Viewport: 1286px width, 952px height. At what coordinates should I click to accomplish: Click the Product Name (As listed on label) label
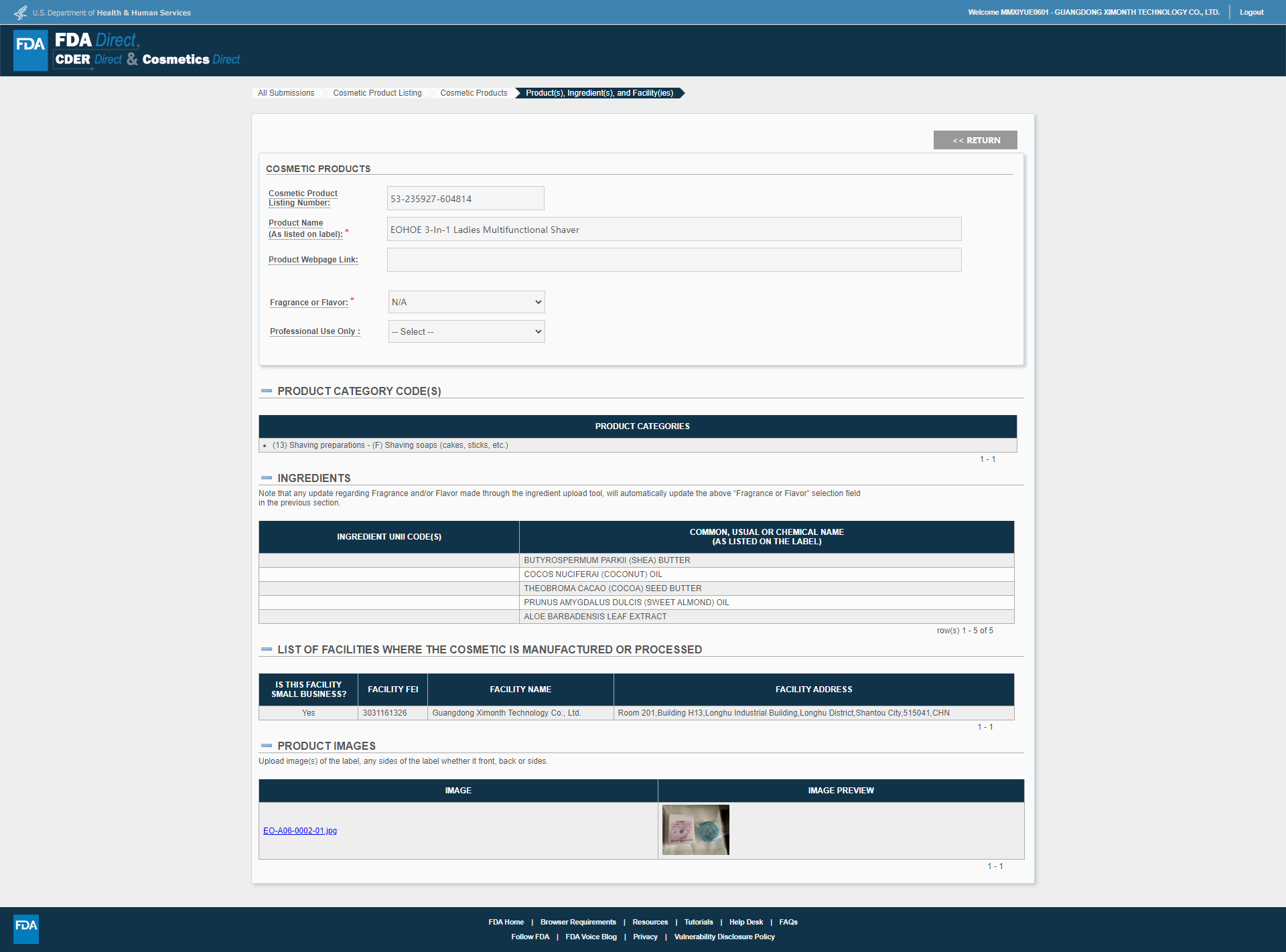[305, 228]
